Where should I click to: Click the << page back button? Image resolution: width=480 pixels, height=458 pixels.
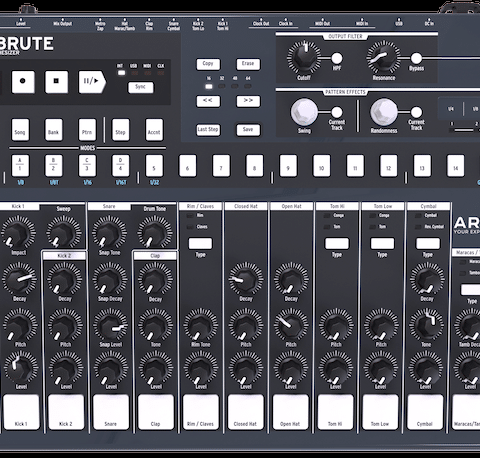(x=208, y=101)
